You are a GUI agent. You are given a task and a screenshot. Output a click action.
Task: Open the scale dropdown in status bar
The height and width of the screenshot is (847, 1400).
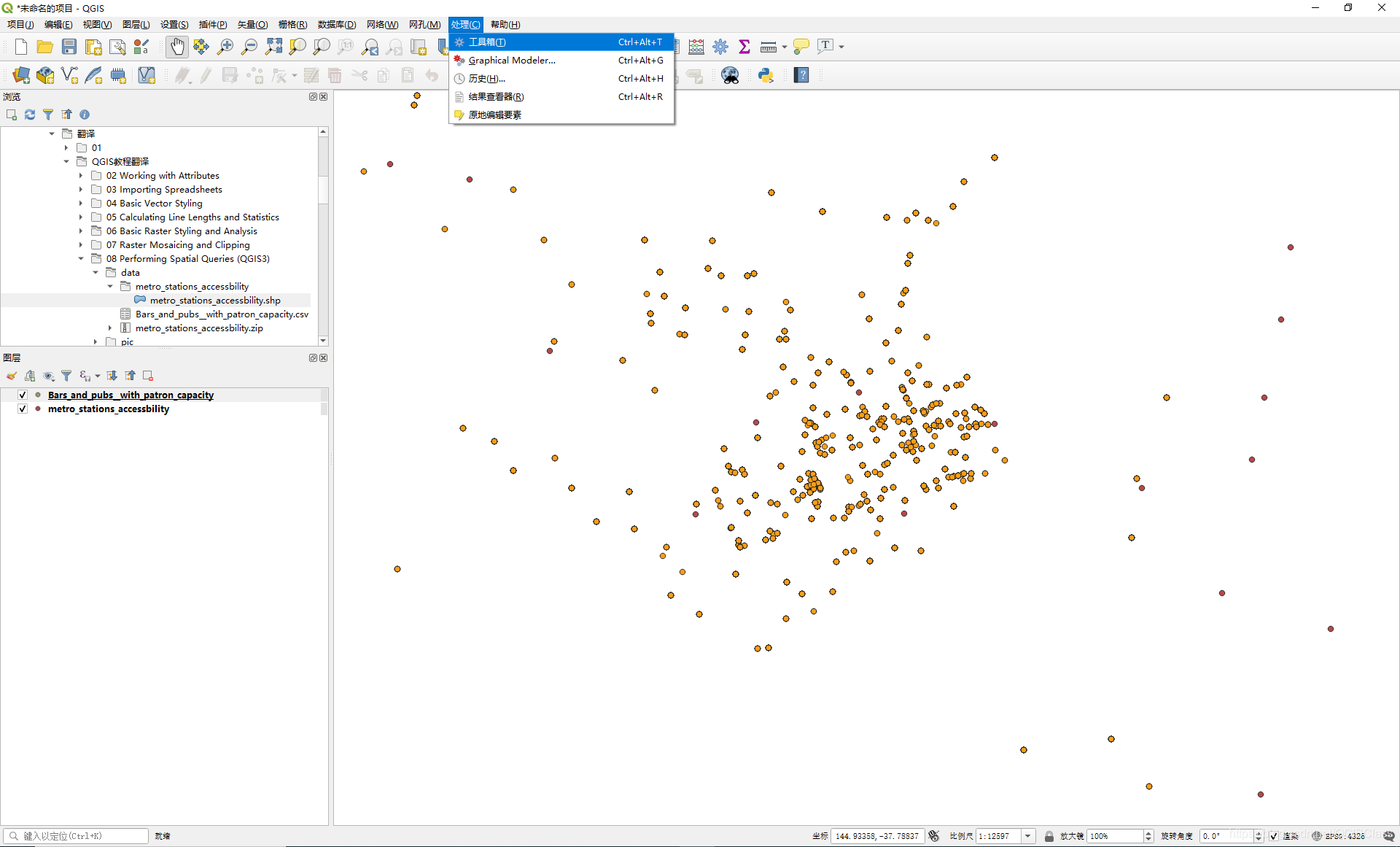point(1028,836)
